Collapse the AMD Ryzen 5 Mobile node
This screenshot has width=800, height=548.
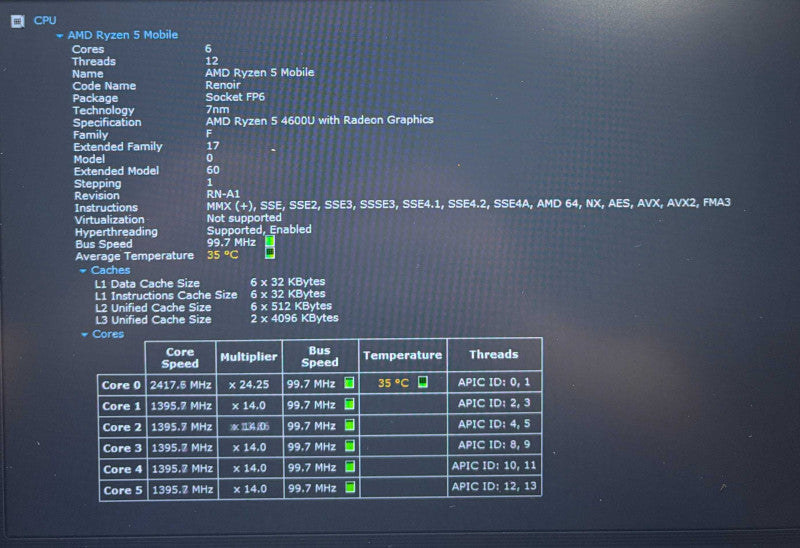coord(60,36)
